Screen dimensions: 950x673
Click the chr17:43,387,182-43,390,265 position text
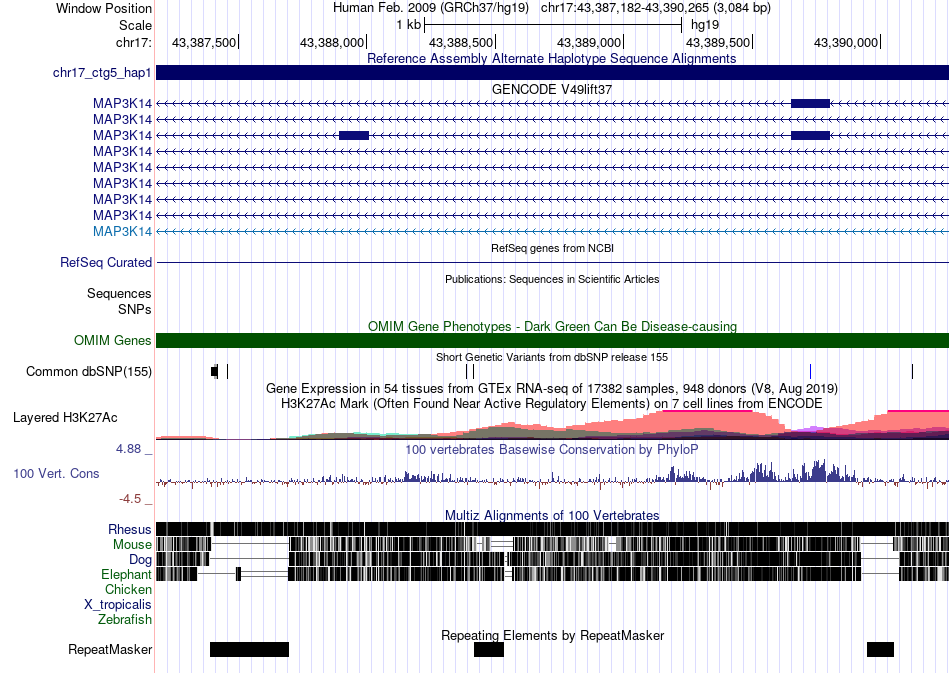click(x=656, y=8)
